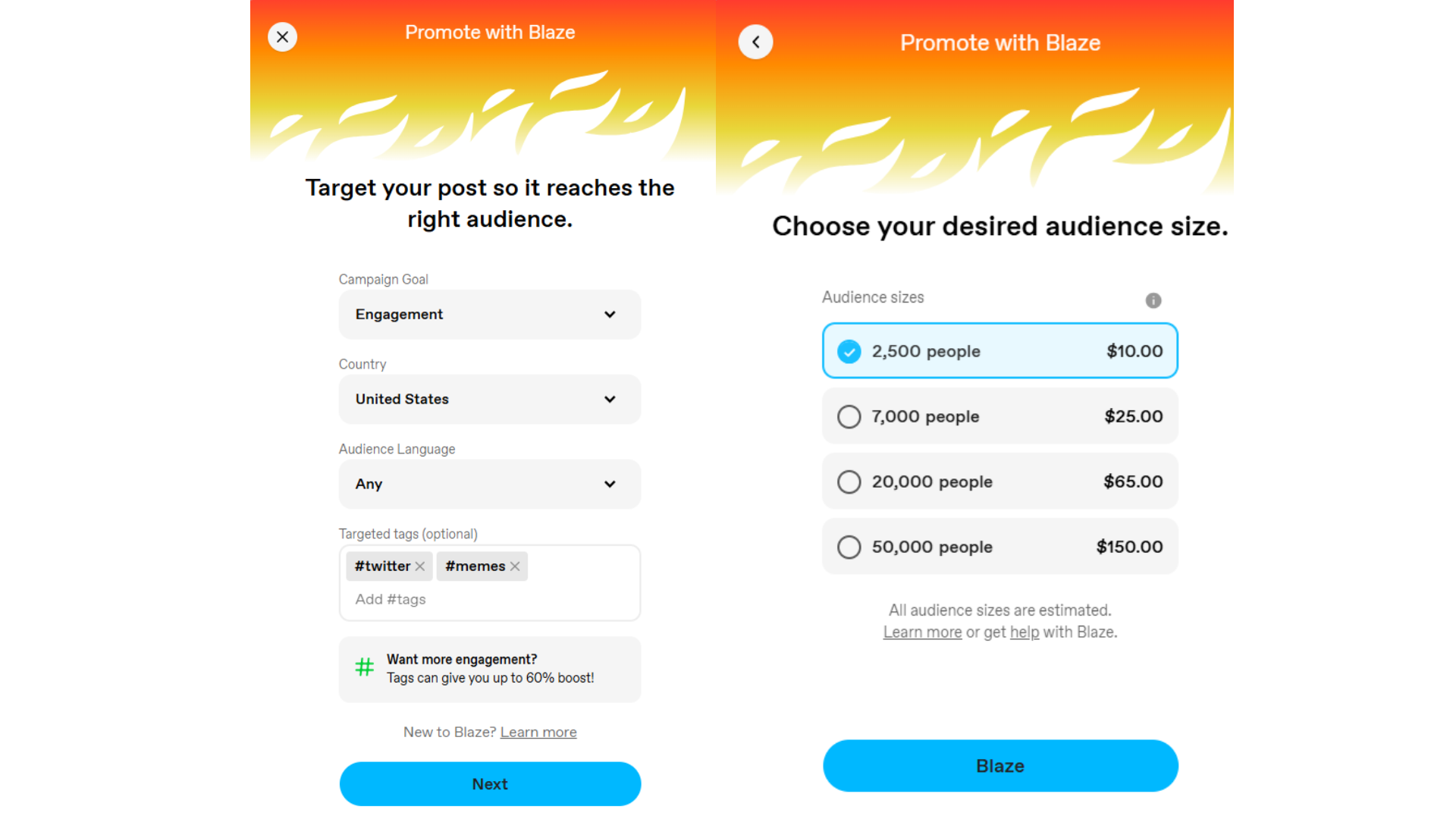Click the Next button
Screen dimensions: 1456x819
click(489, 783)
